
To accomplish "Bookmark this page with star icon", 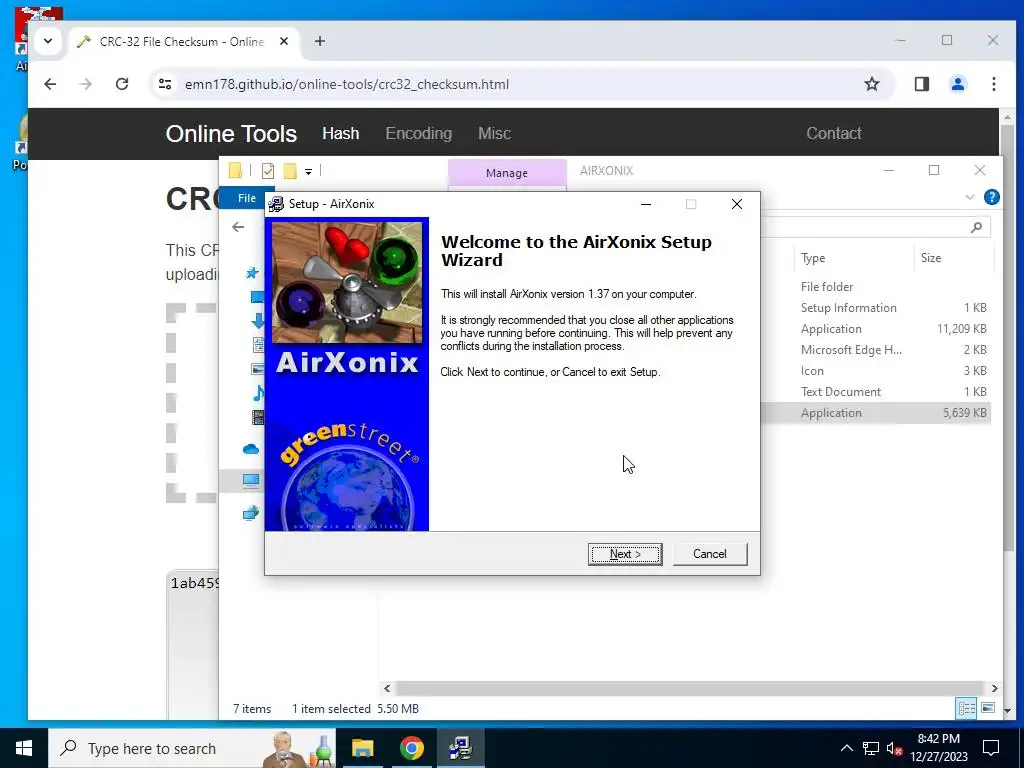I will 872,84.
